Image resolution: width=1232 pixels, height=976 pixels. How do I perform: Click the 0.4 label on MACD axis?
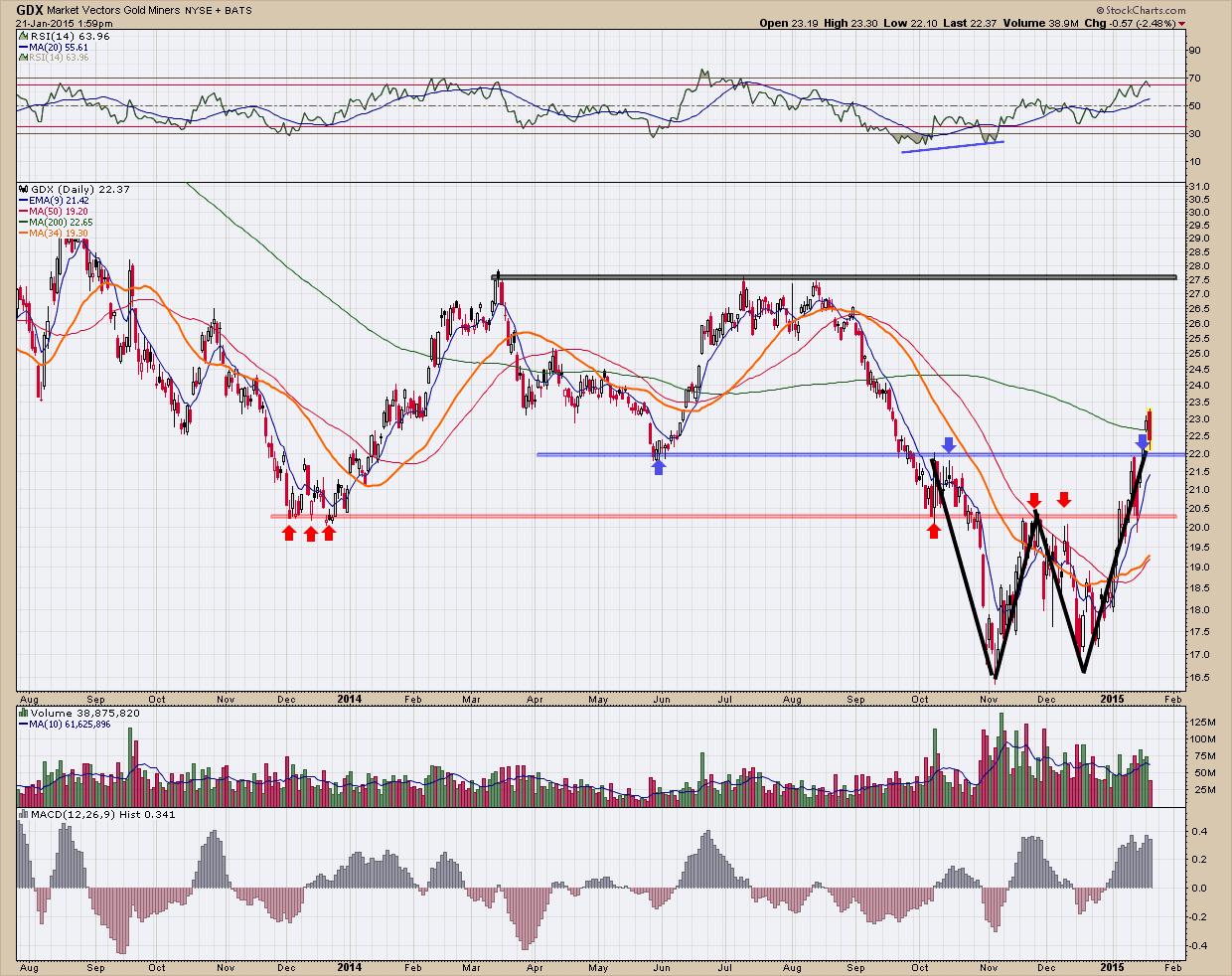click(1198, 832)
